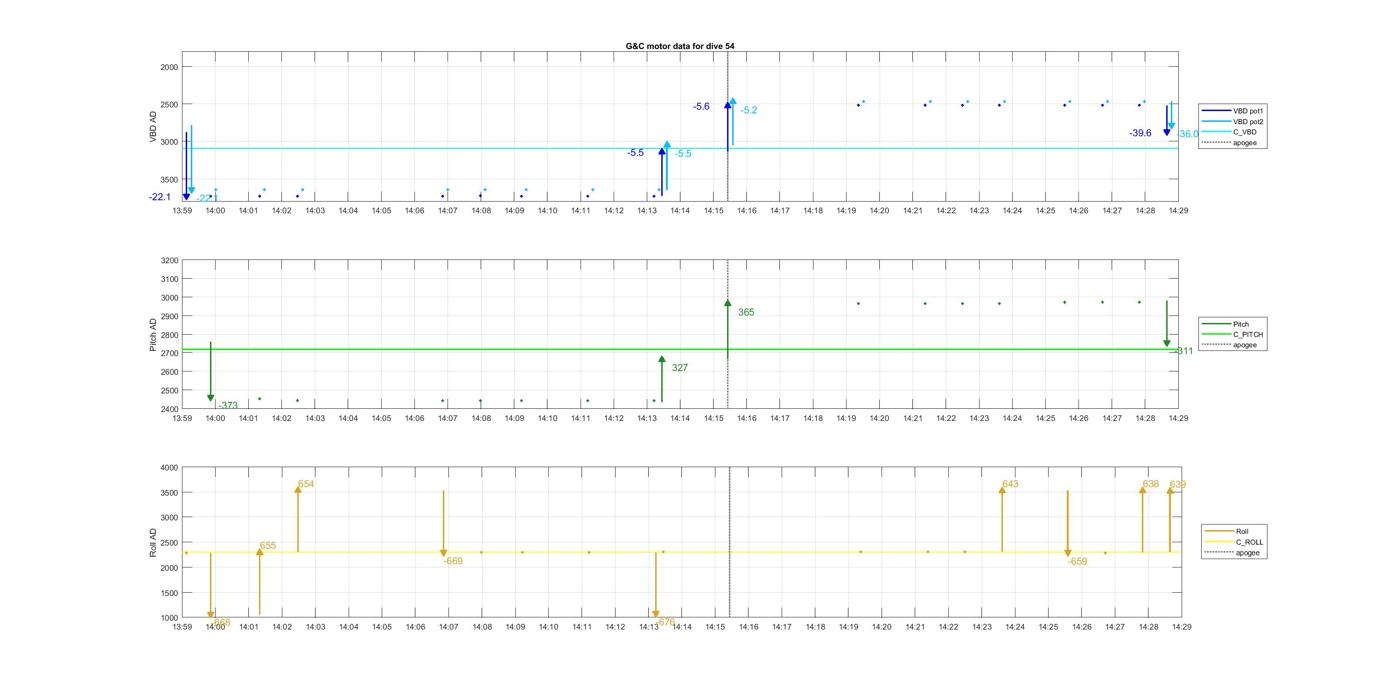Click the "639" roll annotation
Viewport: 1400px width, 693px height.
pos(1178,484)
